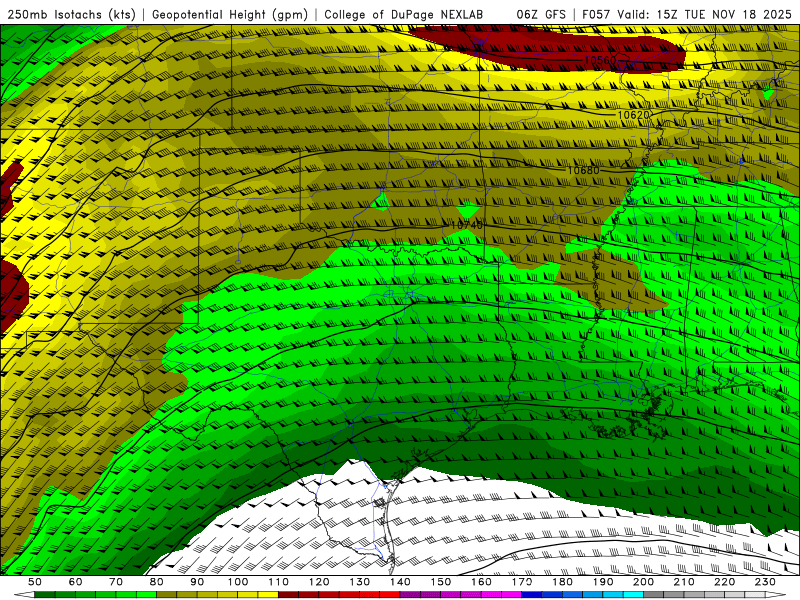Click the 210 value on the color scale

pyautogui.click(x=684, y=582)
